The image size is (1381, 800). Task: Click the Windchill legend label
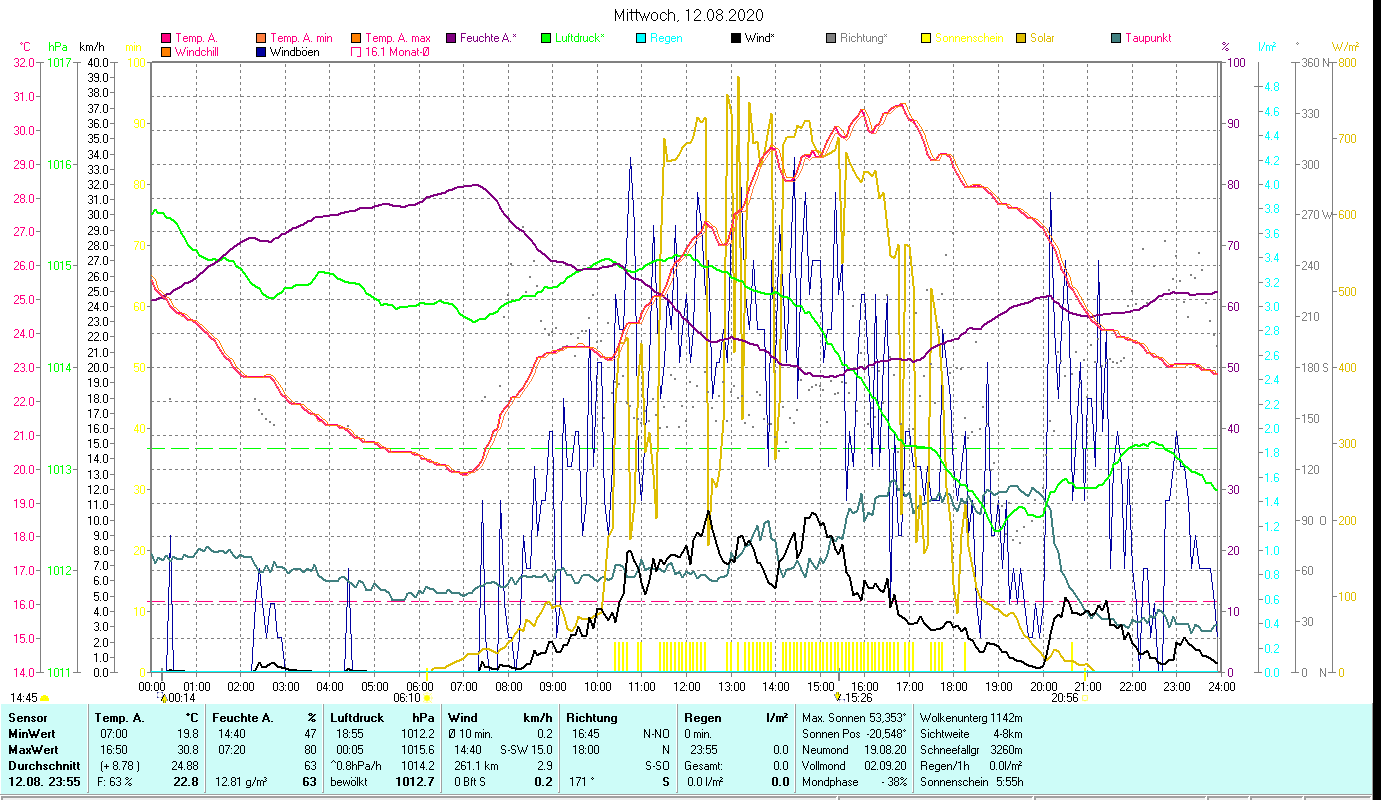tap(199, 52)
